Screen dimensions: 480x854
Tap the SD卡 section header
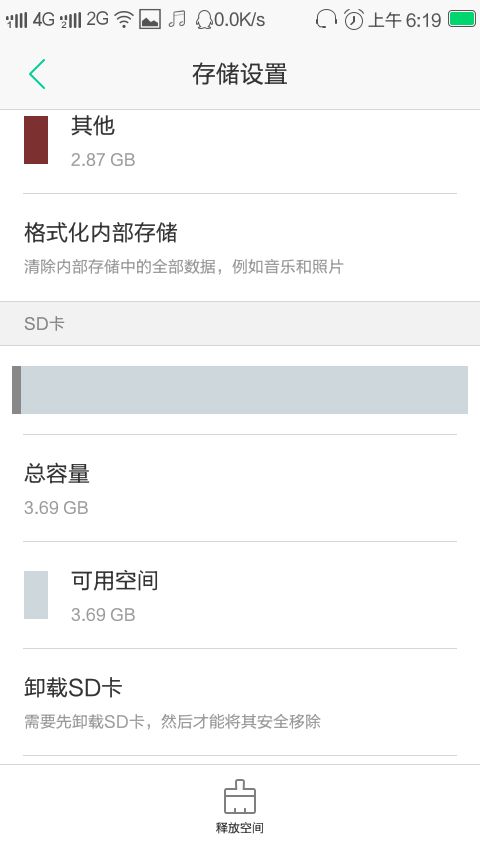tap(240, 324)
